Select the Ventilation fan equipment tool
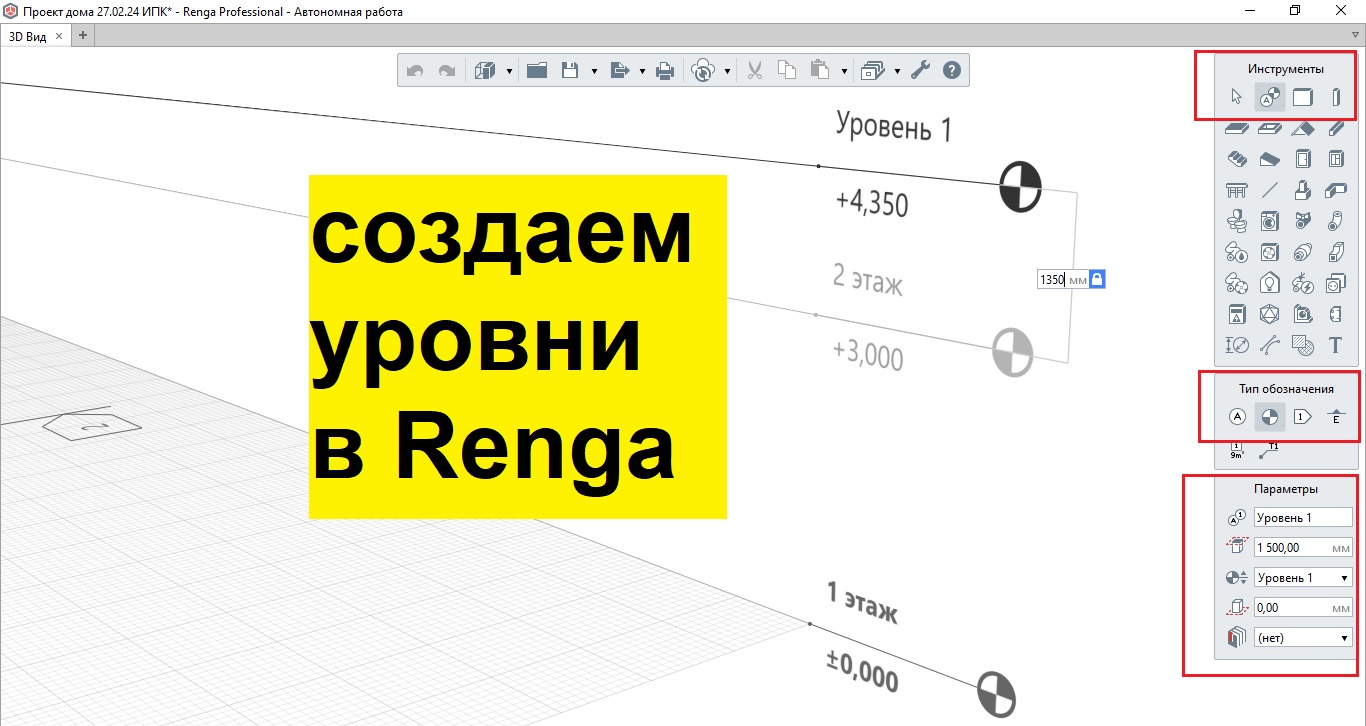The width and height of the screenshot is (1366, 726). pyautogui.click(x=1269, y=252)
